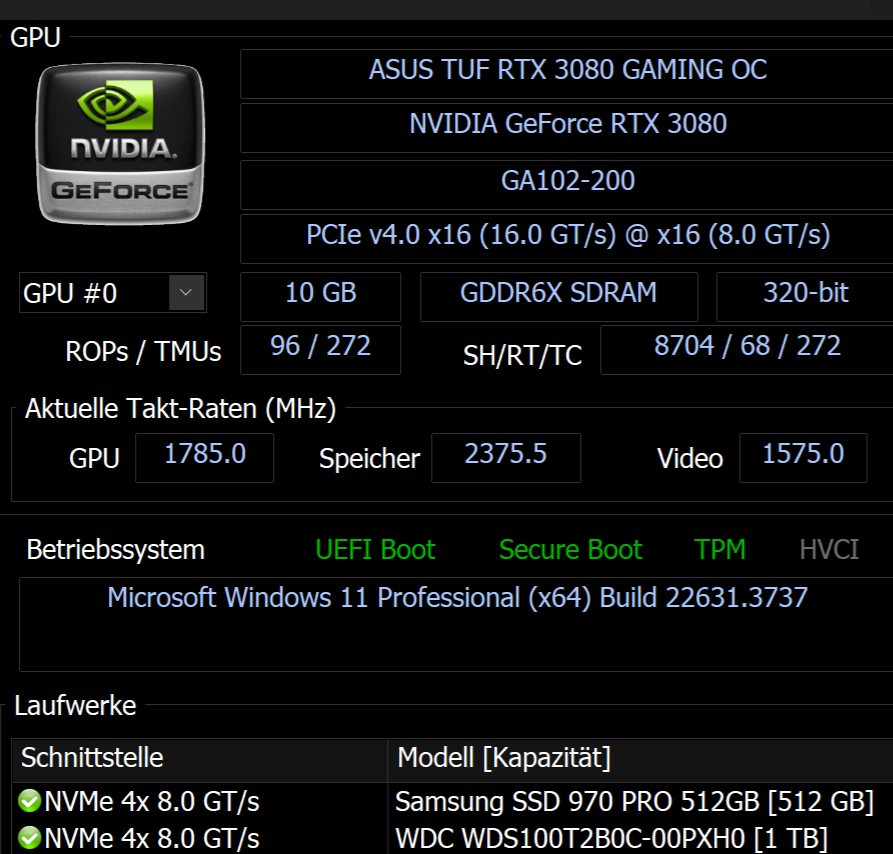The image size is (893, 854).
Task: Open the GPU #0 selector dropdown
Action: (186, 293)
